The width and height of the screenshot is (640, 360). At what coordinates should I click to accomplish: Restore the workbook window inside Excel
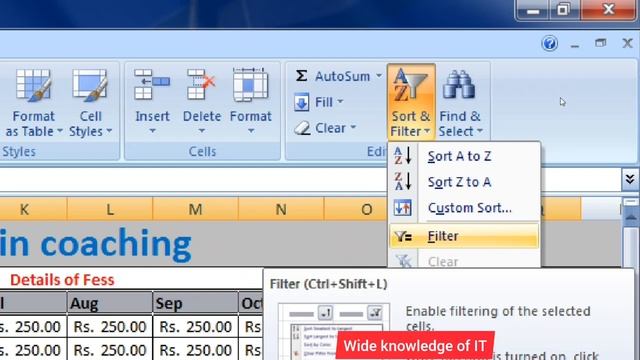click(x=600, y=42)
